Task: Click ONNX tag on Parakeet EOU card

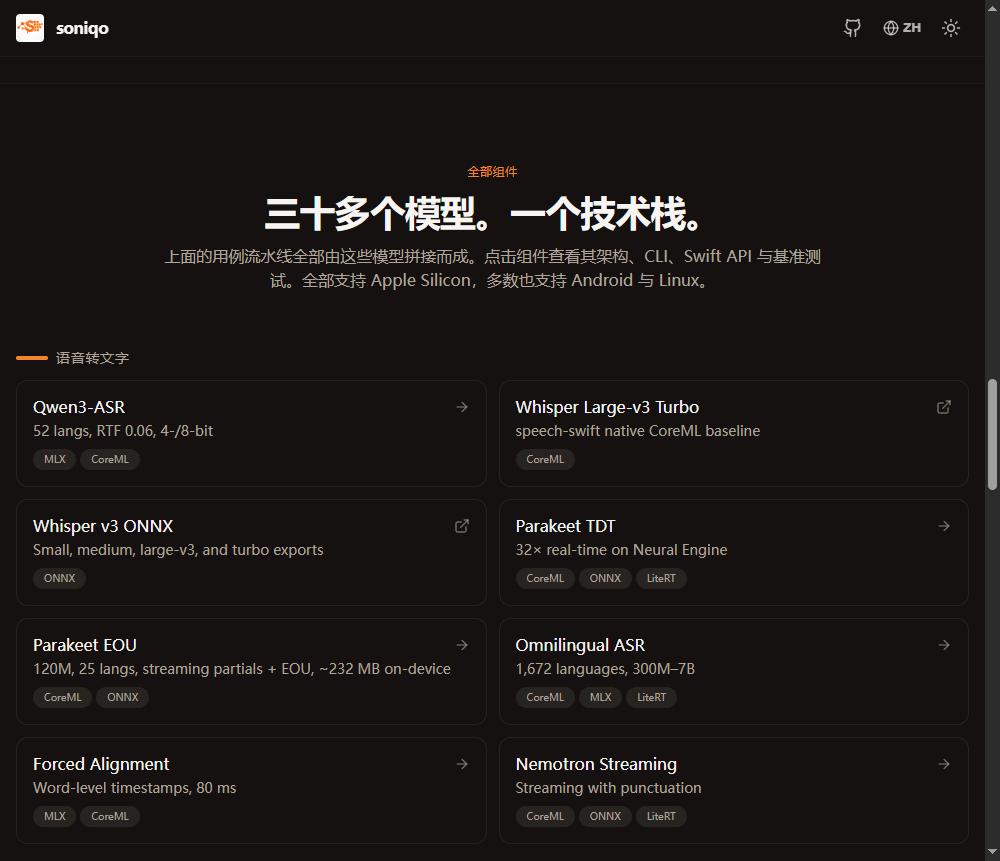Action: 122,697
